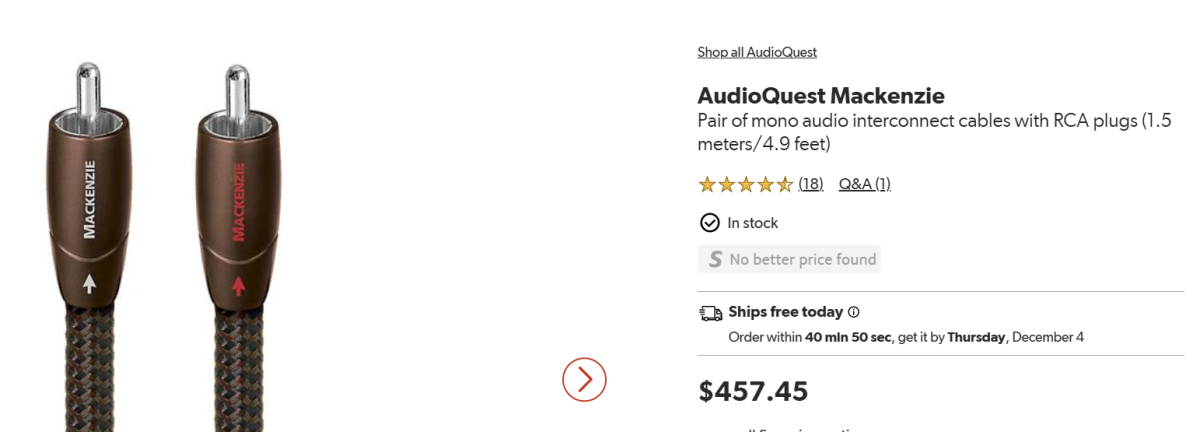Click the Ships free today text
1200x432 pixels.
[785, 312]
